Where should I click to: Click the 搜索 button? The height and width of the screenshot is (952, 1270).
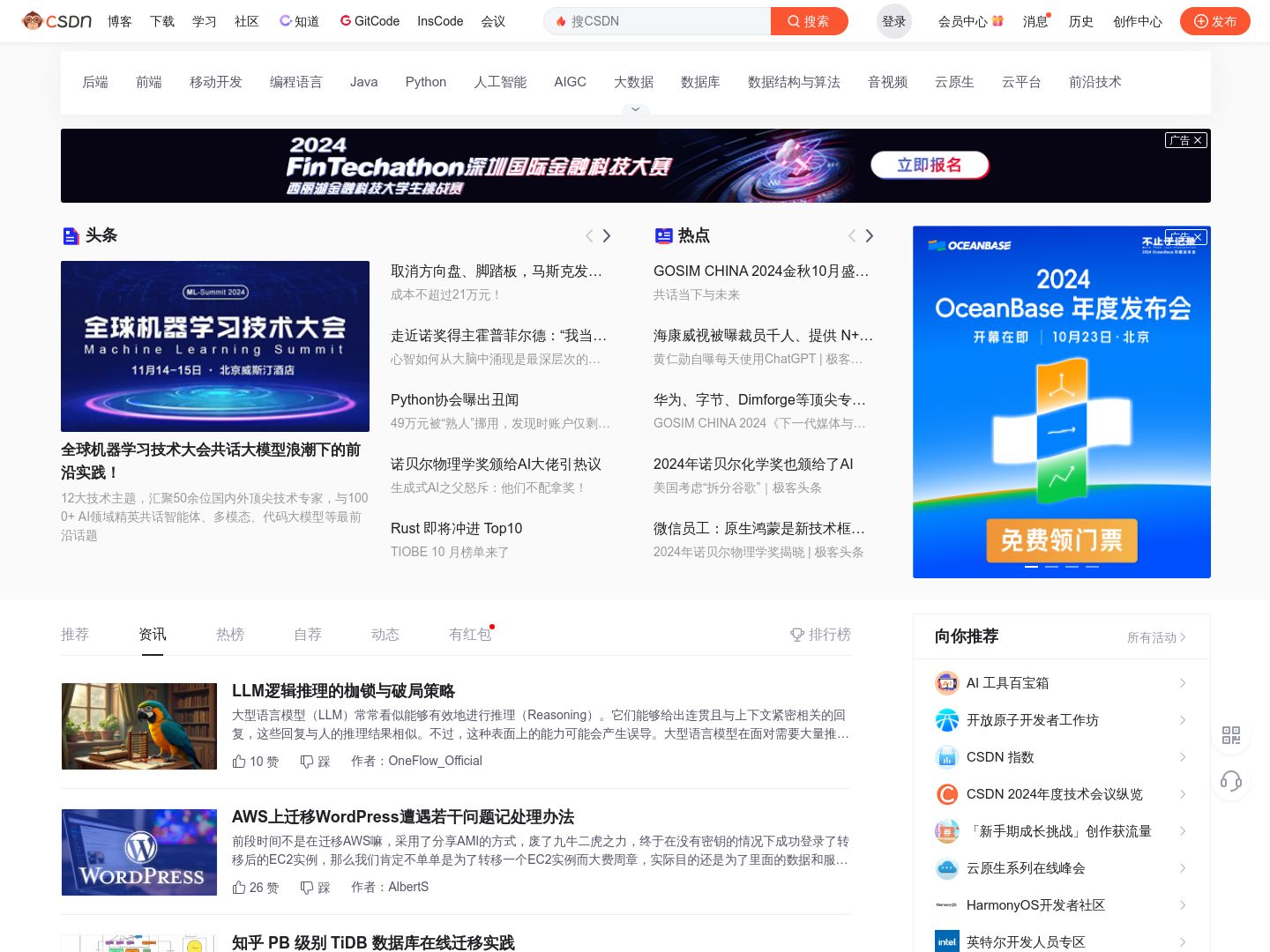pyautogui.click(x=809, y=21)
